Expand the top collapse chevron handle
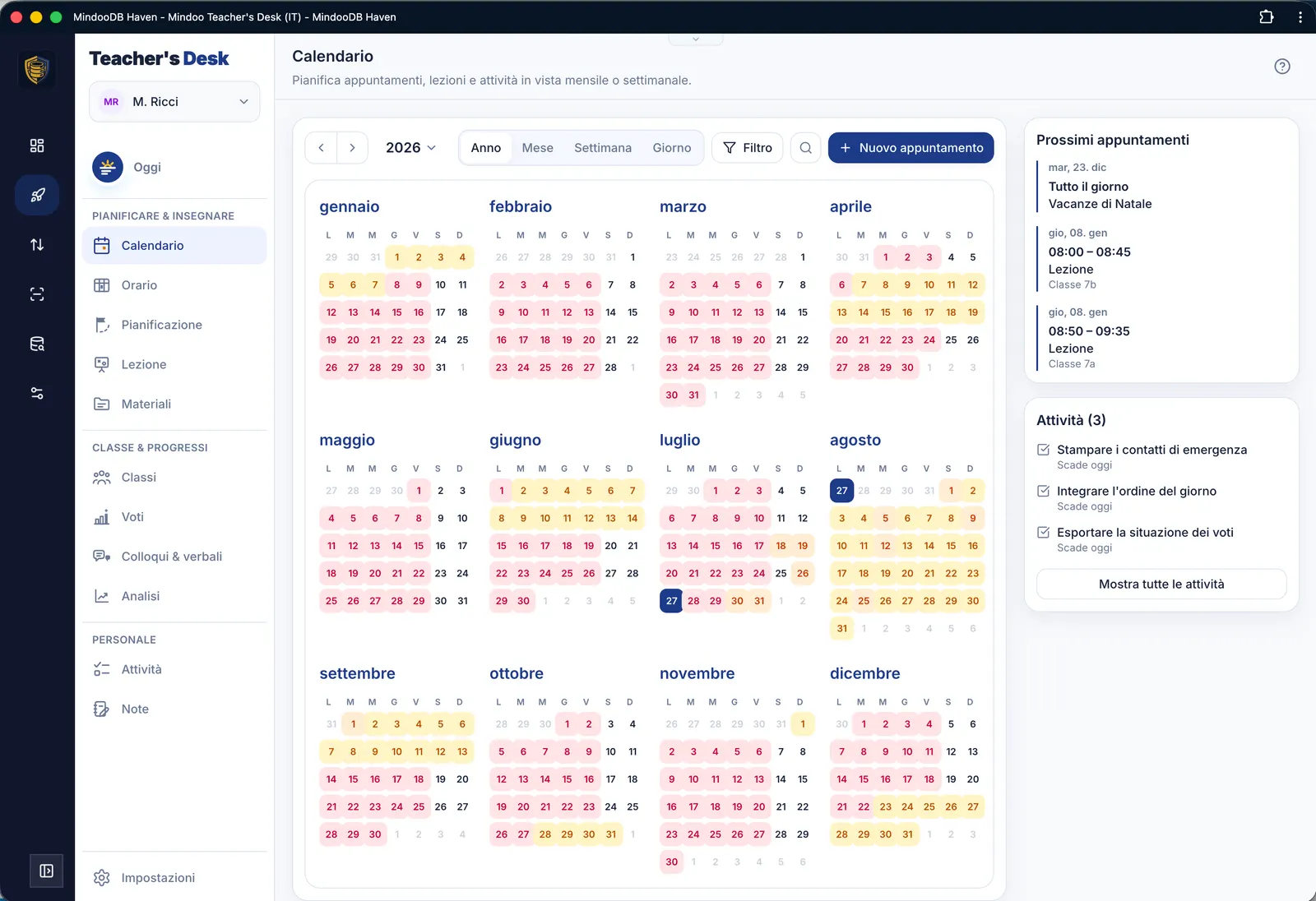The height and width of the screenshot is (901, 1316). tap(696, 39)
